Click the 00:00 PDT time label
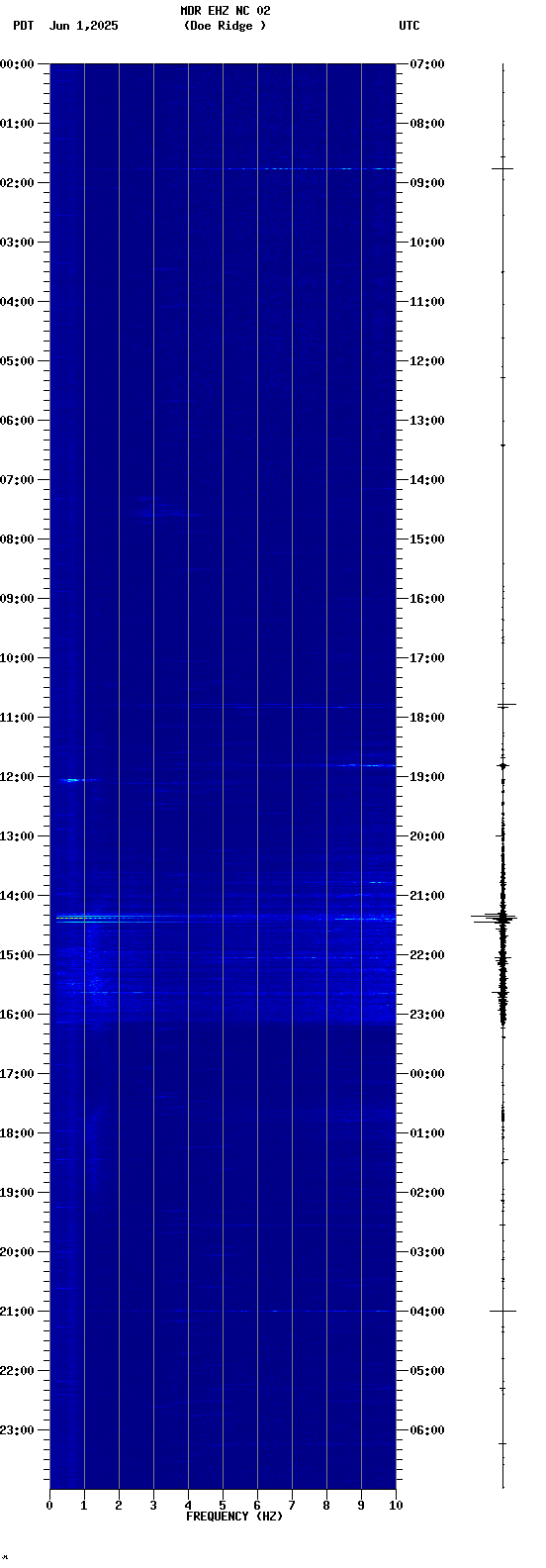This screenshot has height=1568, width=546. (x=17, y=64)
